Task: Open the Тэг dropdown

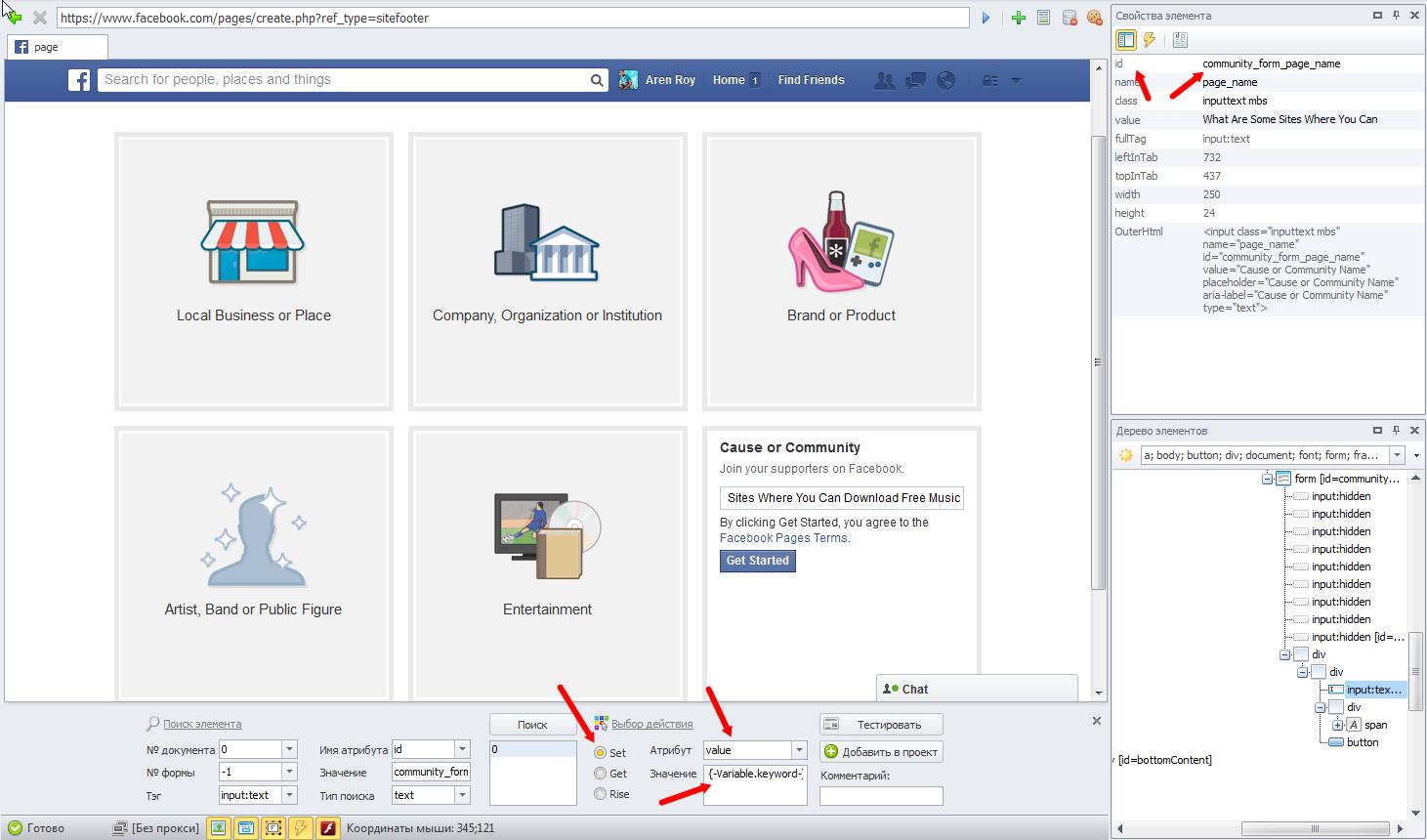Action: pos(289,795)
